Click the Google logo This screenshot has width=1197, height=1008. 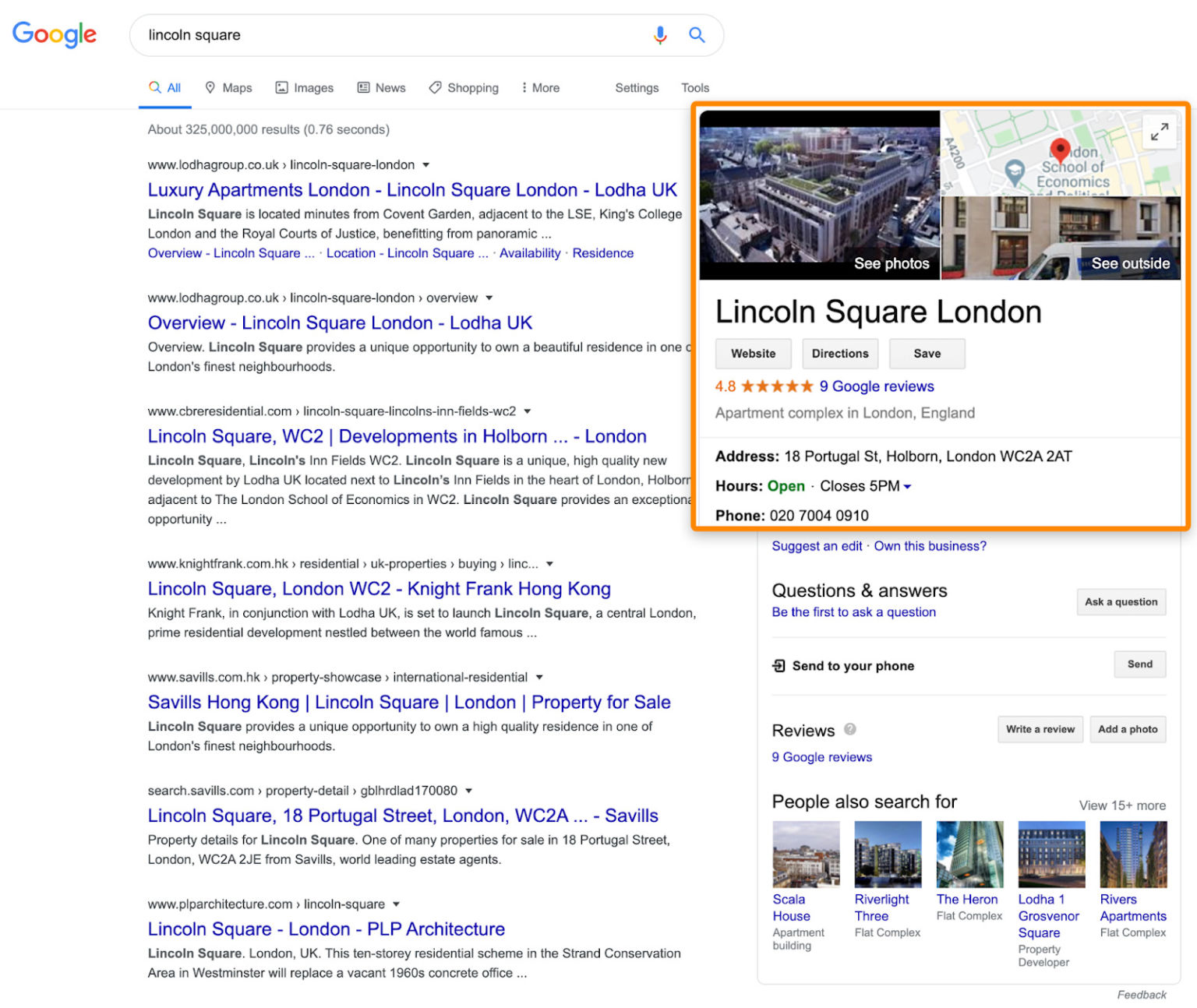[55, 34]
